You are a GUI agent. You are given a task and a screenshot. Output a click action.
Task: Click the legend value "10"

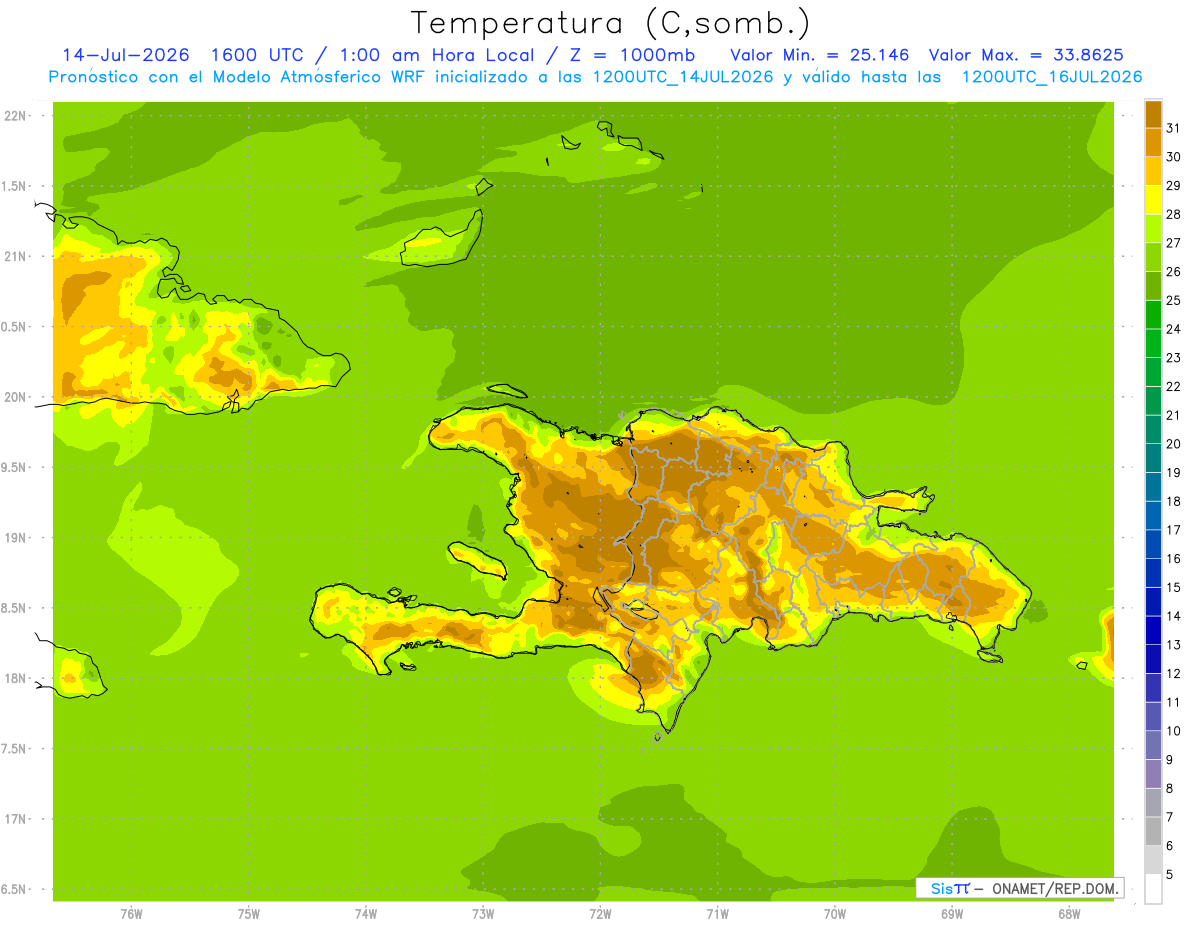(x=1174, y=731)
